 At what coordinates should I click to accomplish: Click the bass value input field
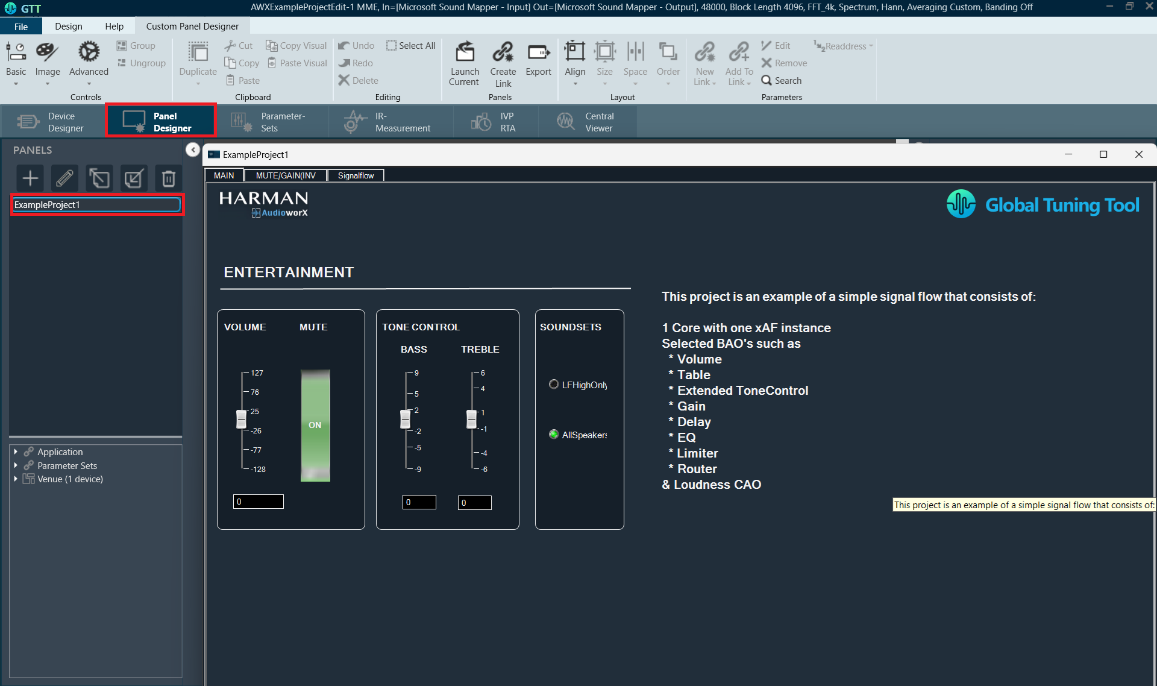point(419,502)
